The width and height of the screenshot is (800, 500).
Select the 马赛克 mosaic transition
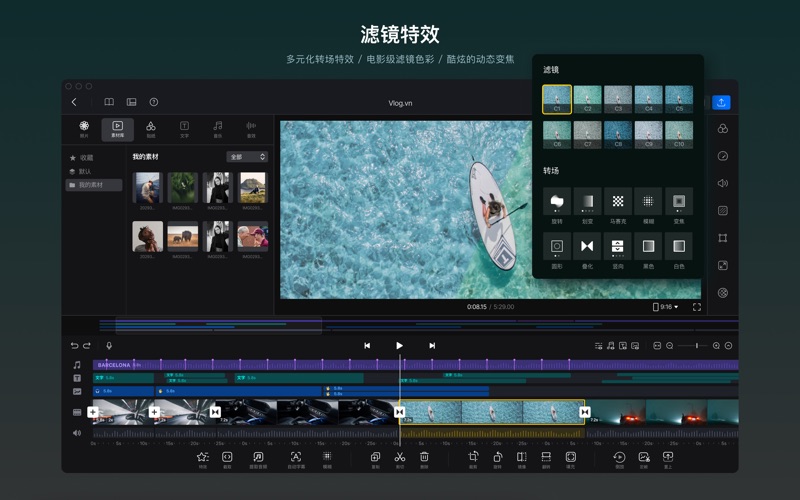[618, 201]
